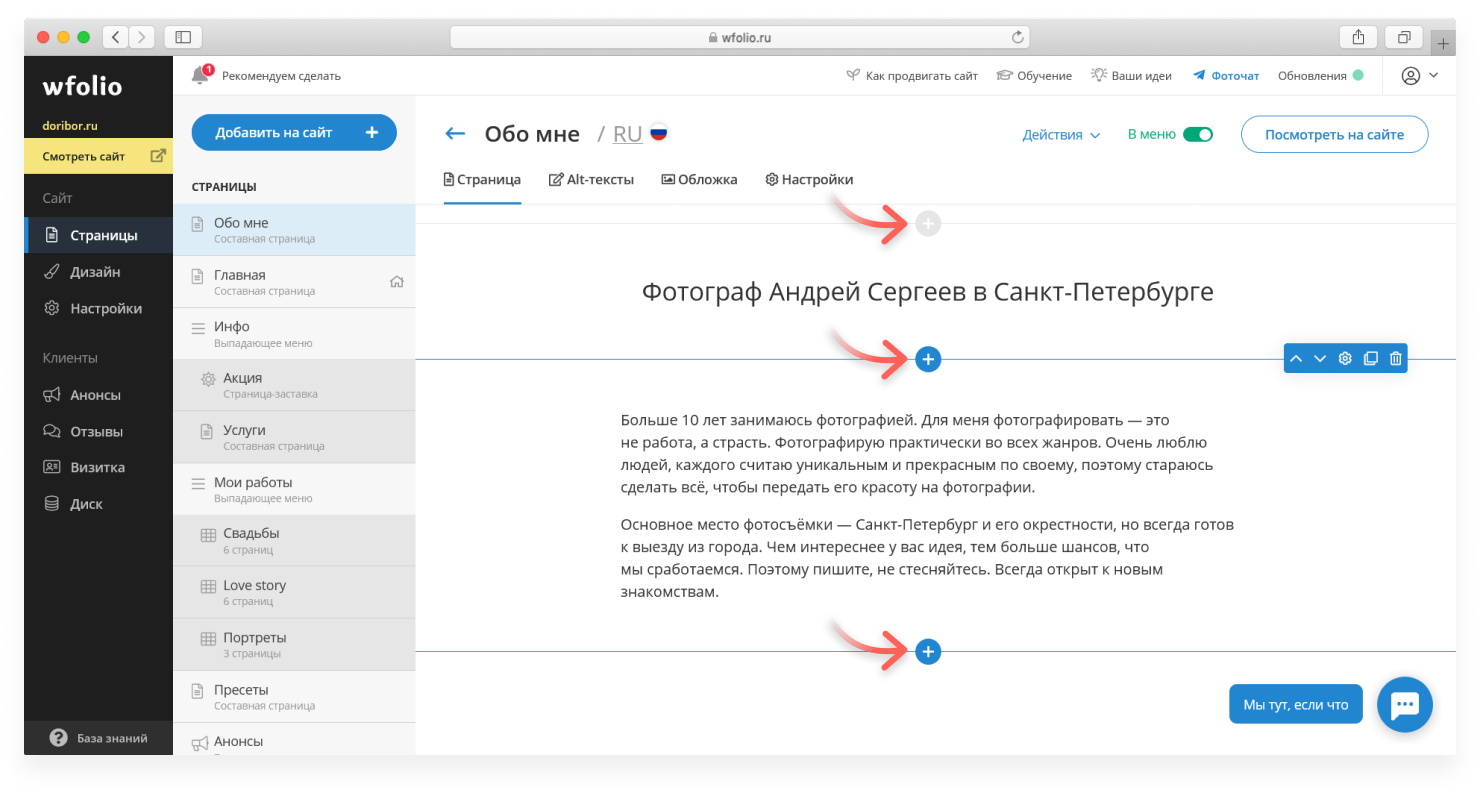Switch to the Настройки tab
This screenshot has width=1480, height=798.
[809, 180]
